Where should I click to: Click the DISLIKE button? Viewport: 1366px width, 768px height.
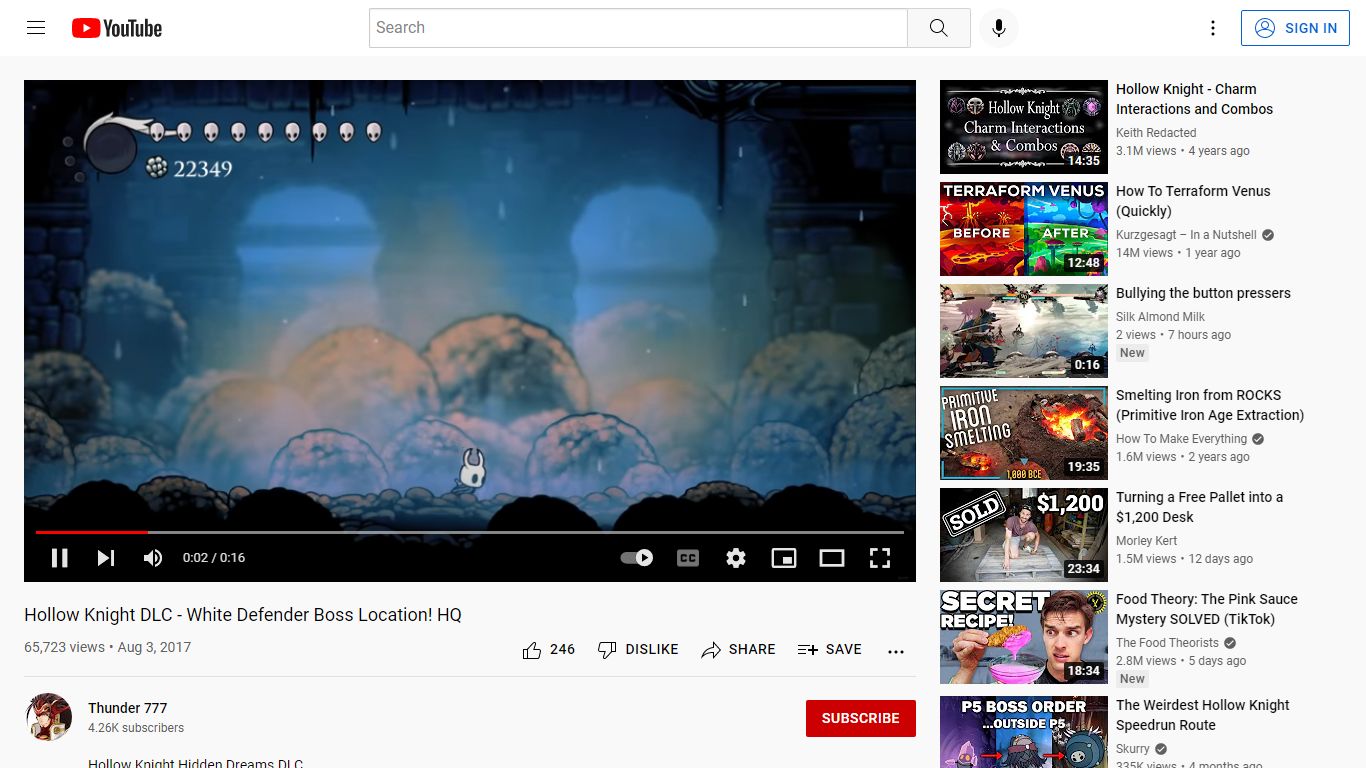[638, 650]
